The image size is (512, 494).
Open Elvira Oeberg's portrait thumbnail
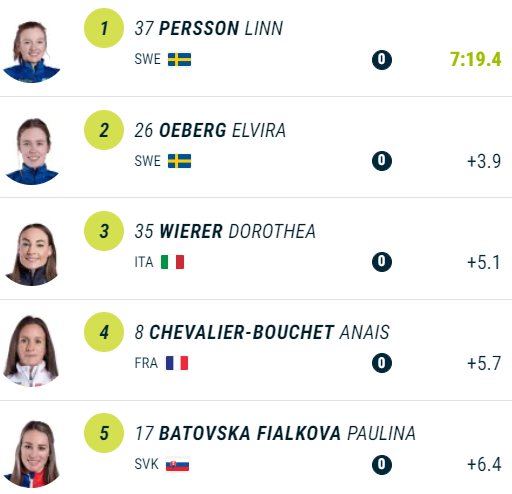(x=32, y=152)
